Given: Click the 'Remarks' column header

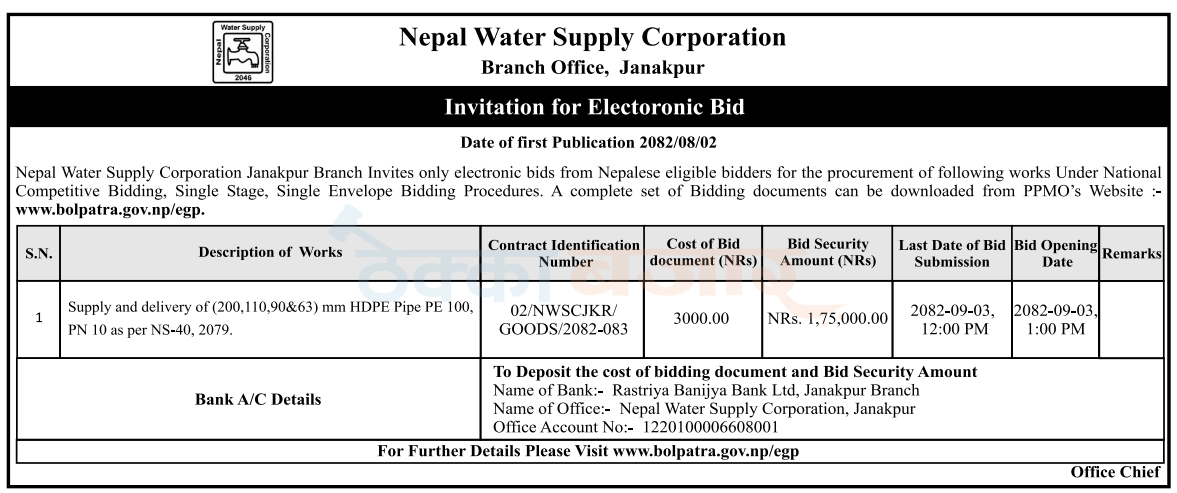Looking at the screenshot, I should [x=1131, y=254].
